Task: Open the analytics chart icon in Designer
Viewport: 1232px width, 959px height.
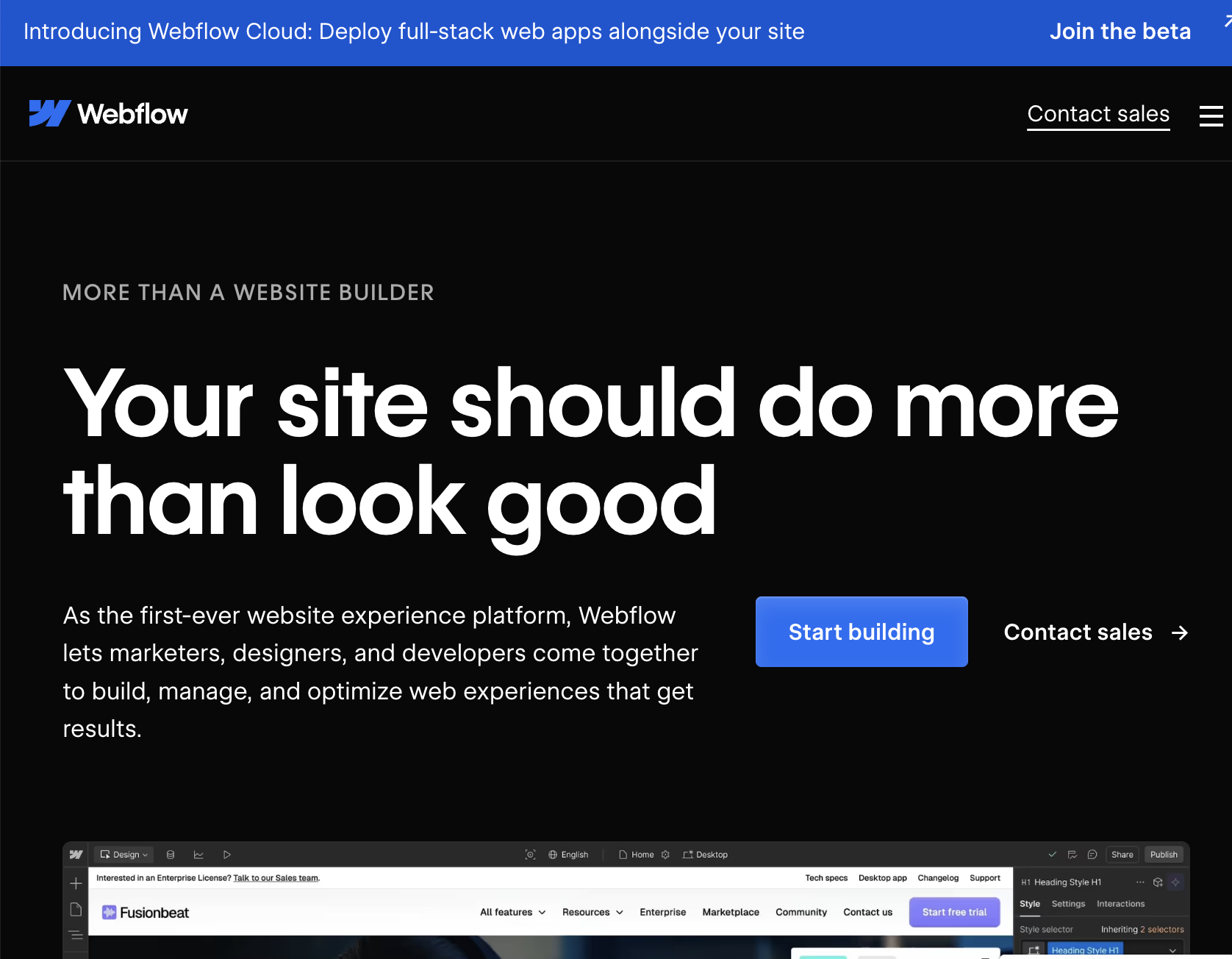Action: (x=198, y=855)
